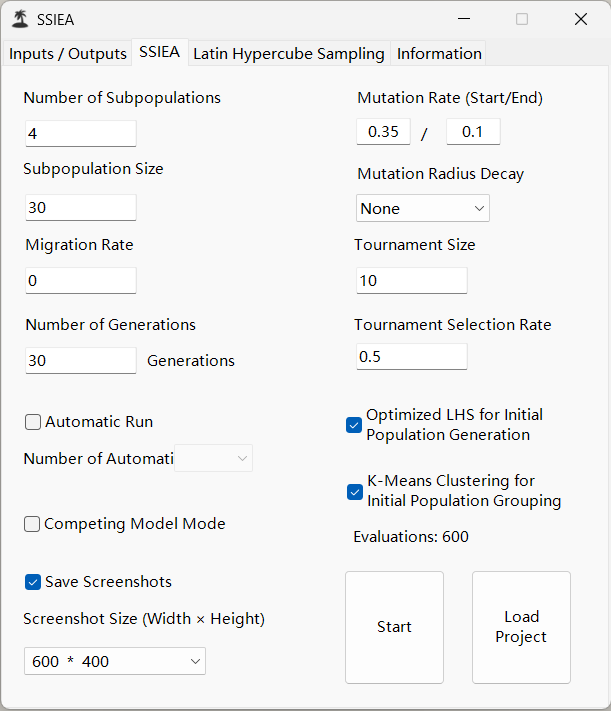
Task: Switch to the Inputs / Outputs tab
Action: point(68,54)
